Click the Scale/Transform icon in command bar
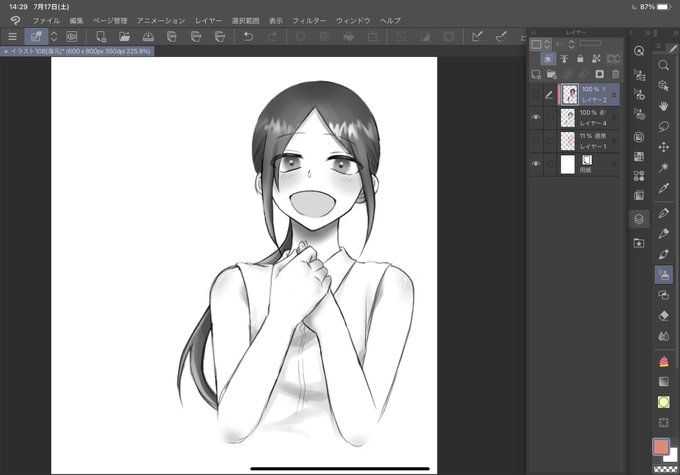680x475 pixels. tap(373, 37)
